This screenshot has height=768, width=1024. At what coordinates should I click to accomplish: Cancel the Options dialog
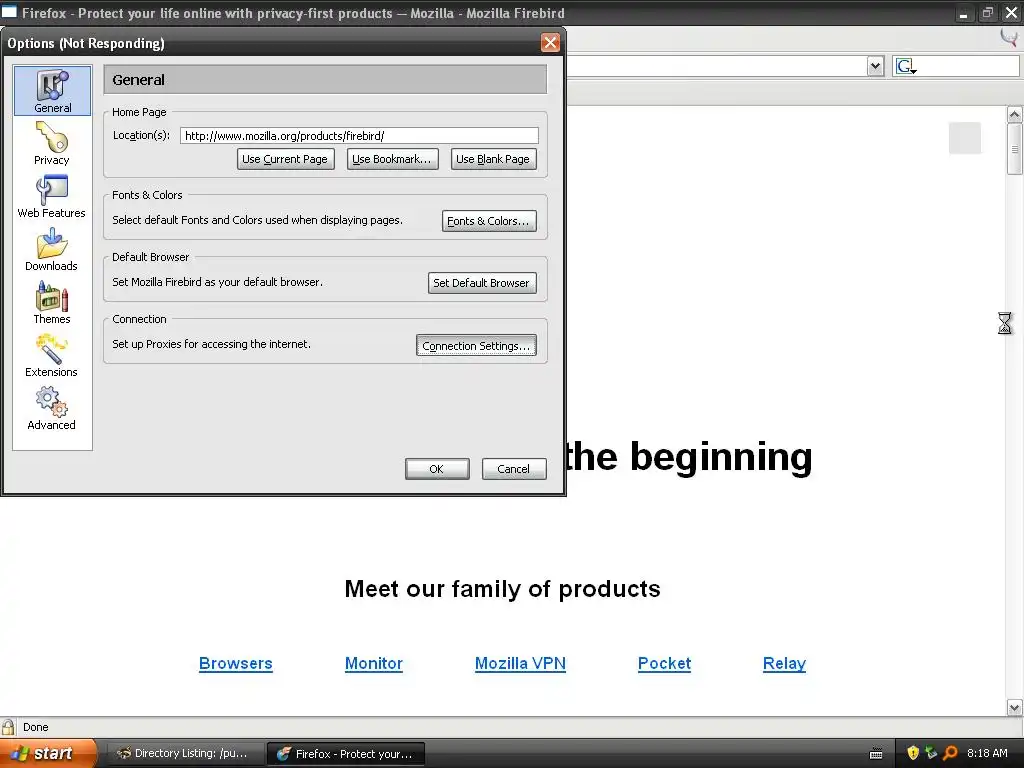[x=514, y=469]
